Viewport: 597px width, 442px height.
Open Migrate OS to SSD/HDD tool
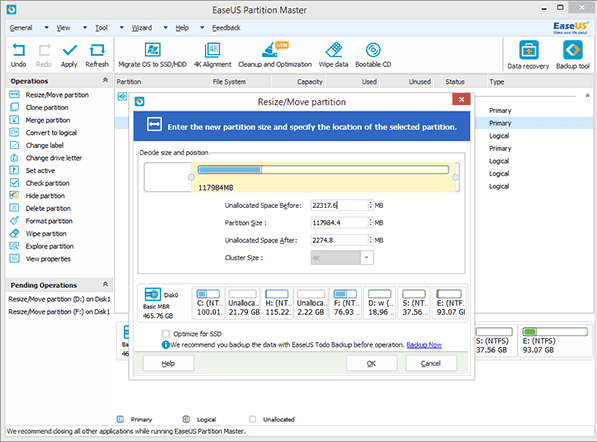[152, 50]
